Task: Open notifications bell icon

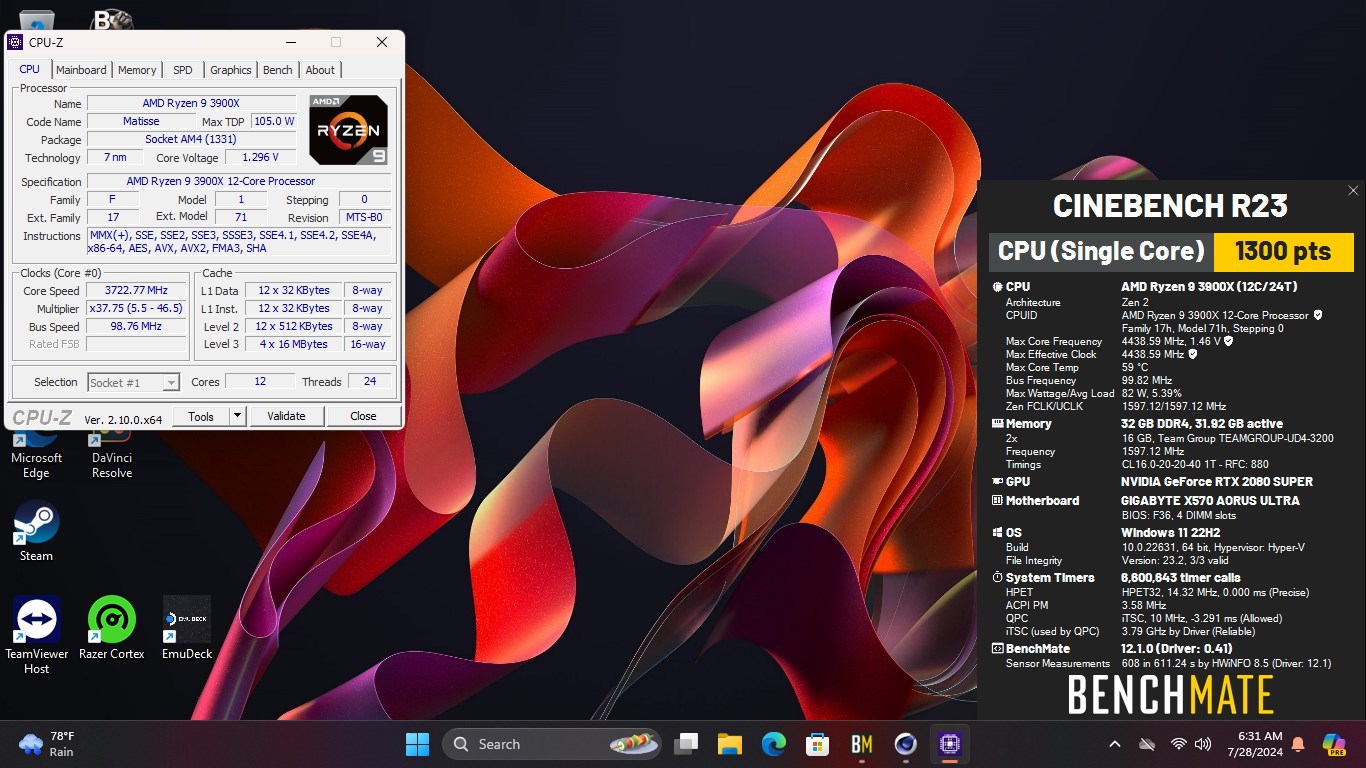Action: (1298, 744)
